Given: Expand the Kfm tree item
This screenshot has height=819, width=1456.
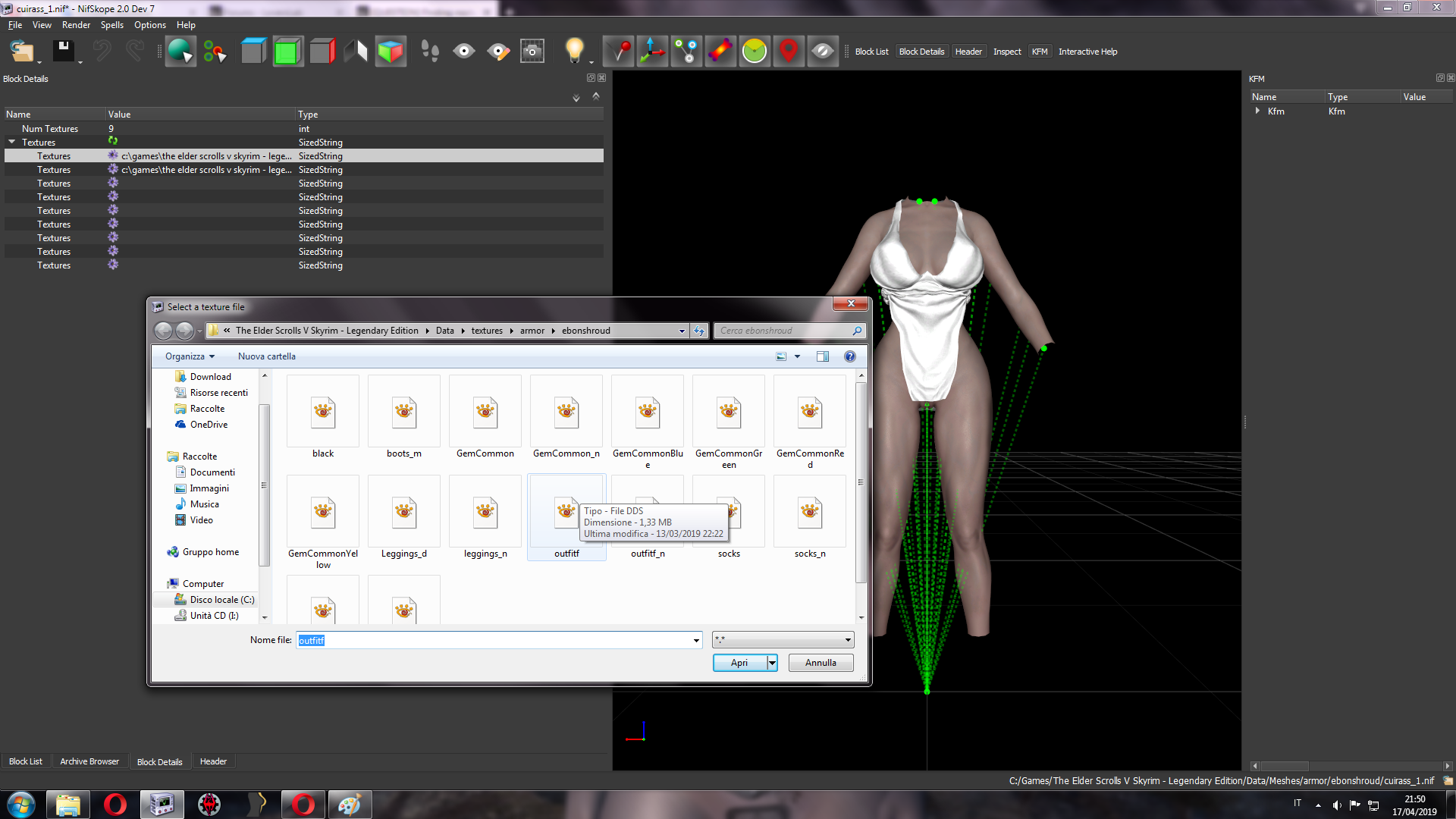Looking at the screenshot, I should [1257, 111].
